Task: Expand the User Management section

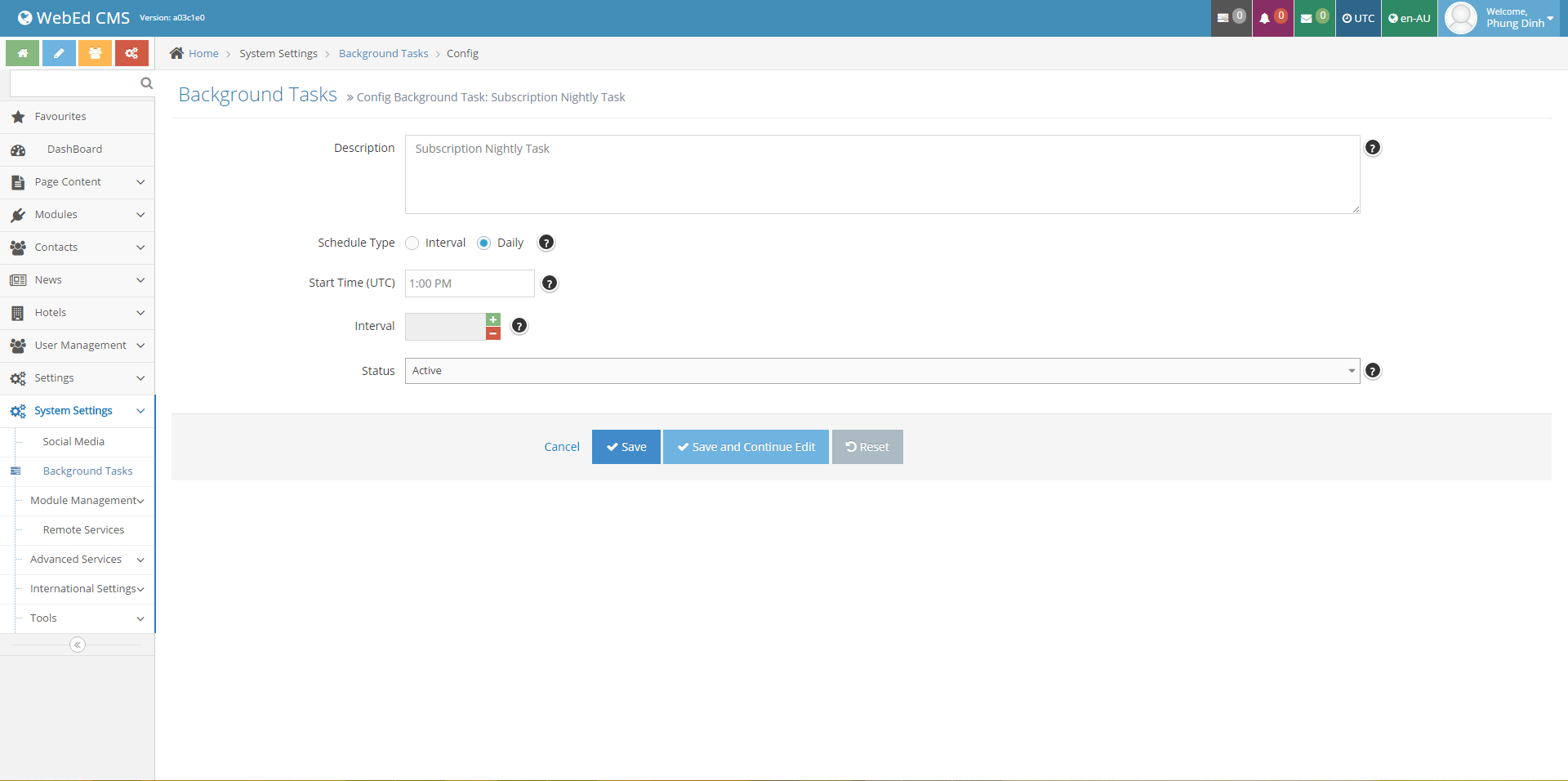Action: [x=78, y=346]
